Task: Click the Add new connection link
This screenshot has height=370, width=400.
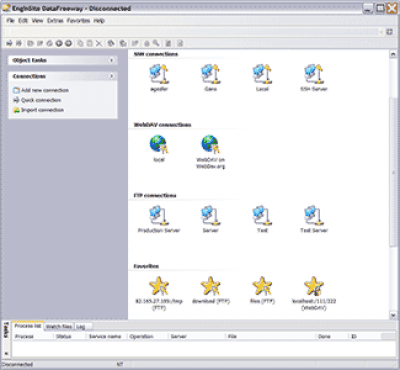Action: pyautogui.click(x=45, y=90)
